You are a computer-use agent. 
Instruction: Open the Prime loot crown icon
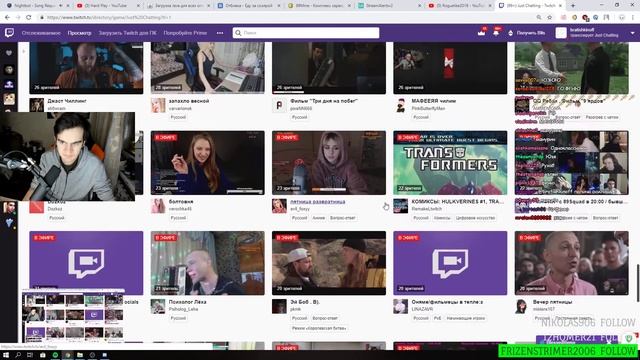click(482, 33)
